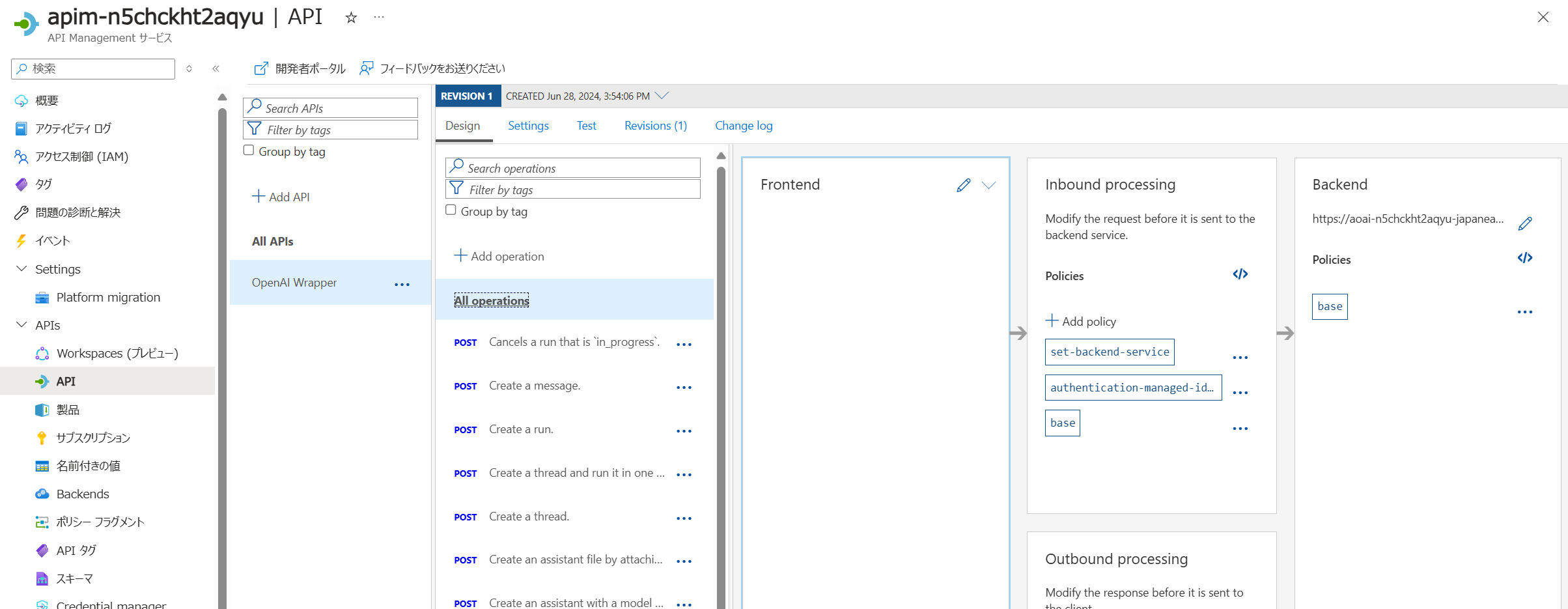Switch to the Change log tab
The height and width of the screenshot is (609, 1568).
(x=744, y=126)
